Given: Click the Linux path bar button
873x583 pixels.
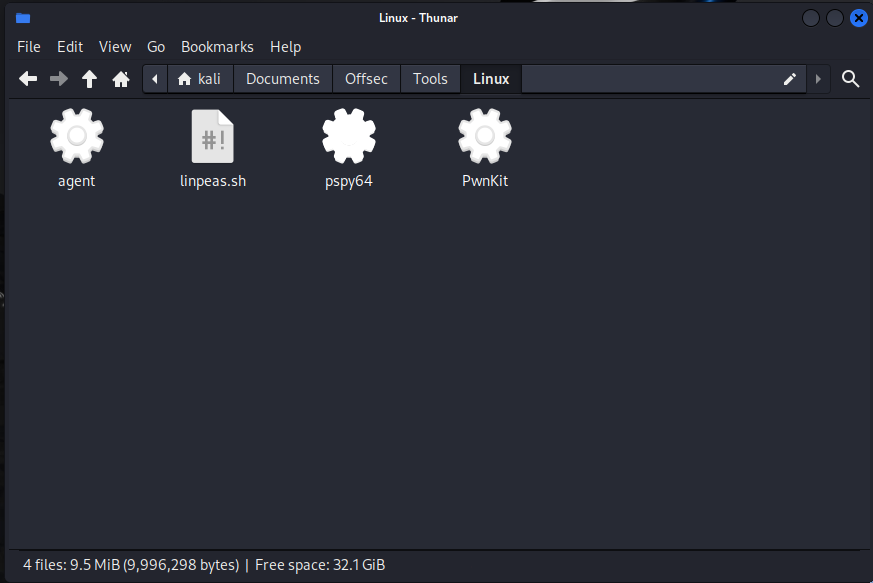Looking at the screenshot, I should [491, 79].
